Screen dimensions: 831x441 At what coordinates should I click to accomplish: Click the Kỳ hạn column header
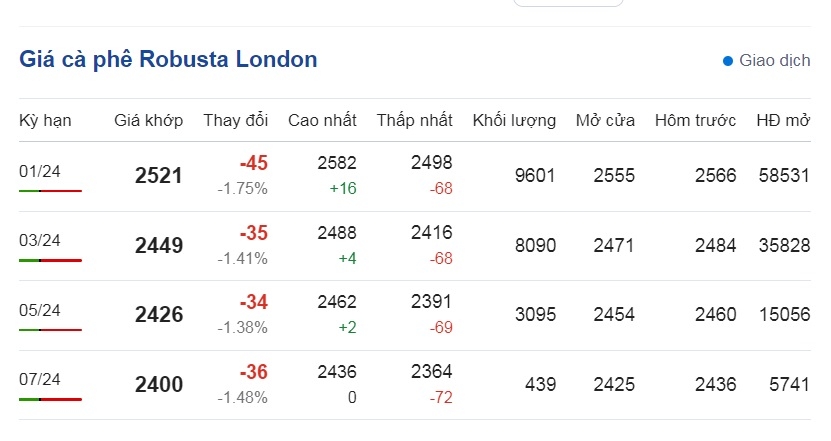click(x=45, y=120)
